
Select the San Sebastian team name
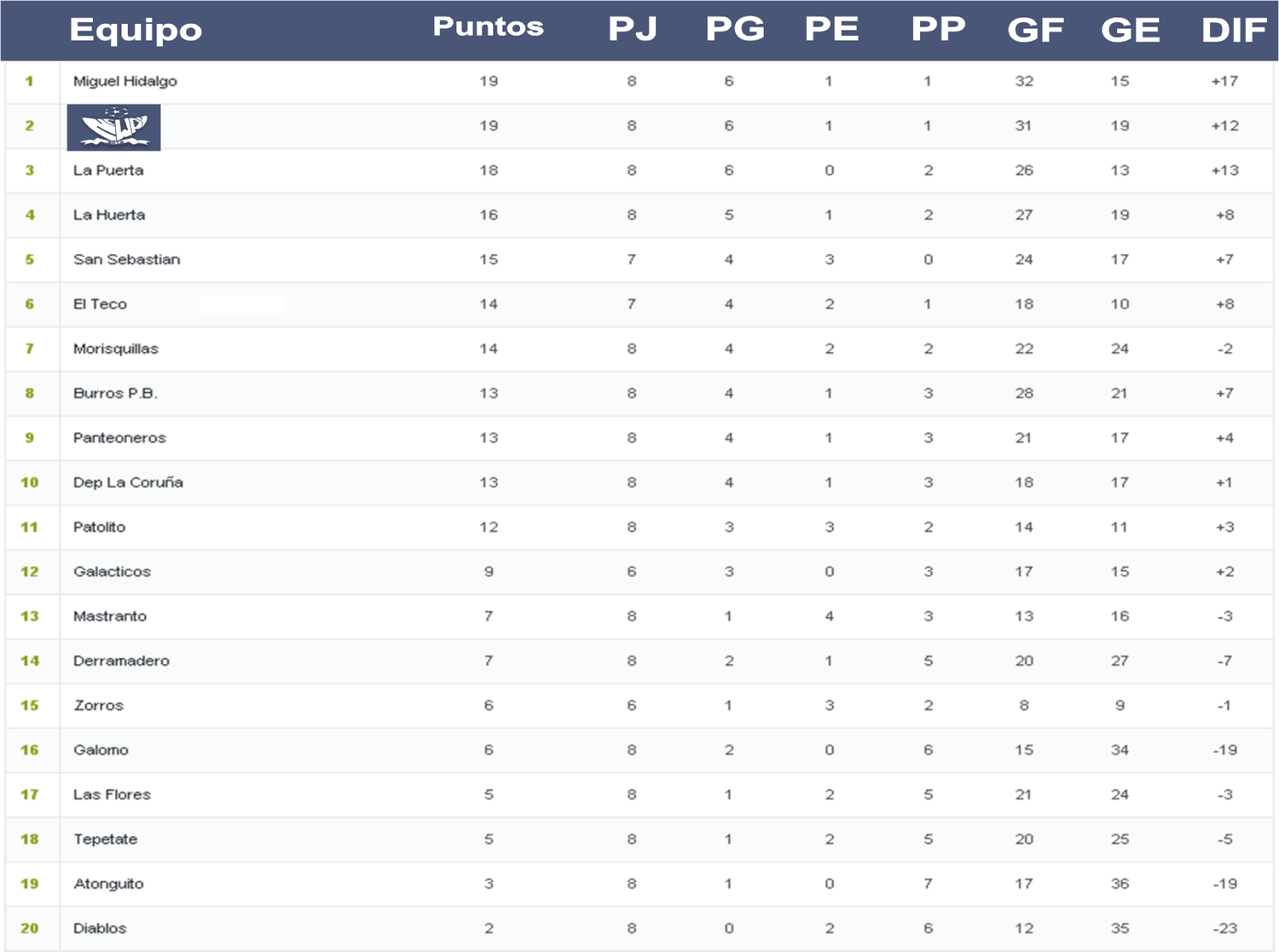click(x=126, y=259)
